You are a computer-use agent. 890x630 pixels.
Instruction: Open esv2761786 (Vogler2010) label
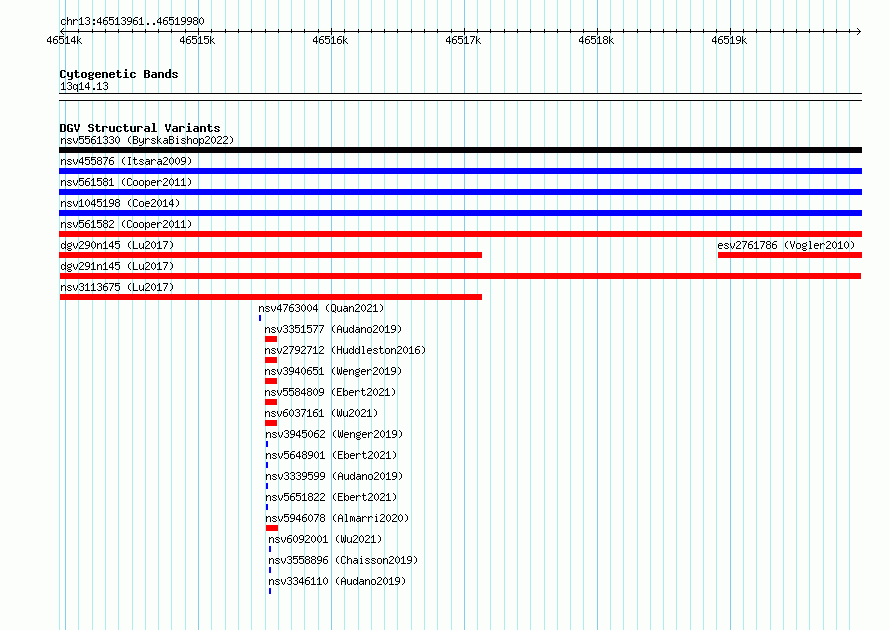(x=786, y=245)
